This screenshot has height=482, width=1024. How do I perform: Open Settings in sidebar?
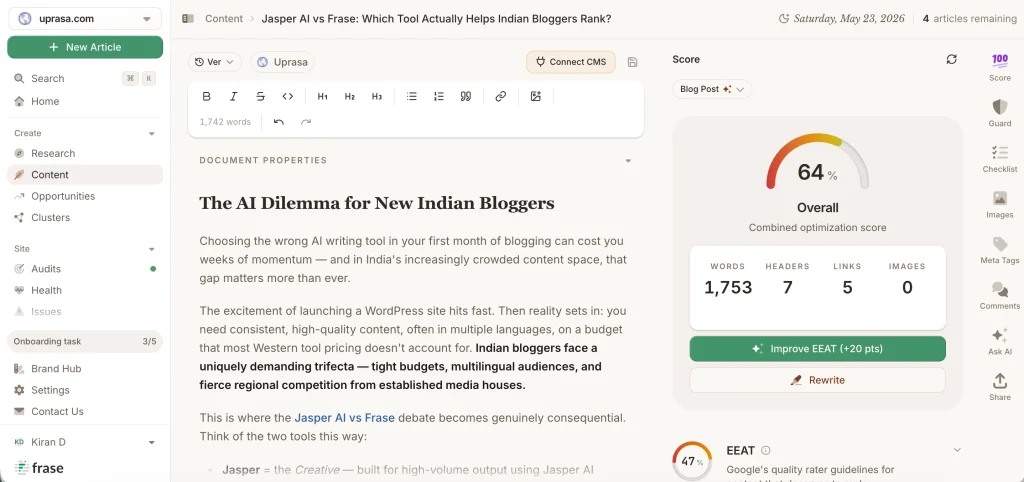85,390
